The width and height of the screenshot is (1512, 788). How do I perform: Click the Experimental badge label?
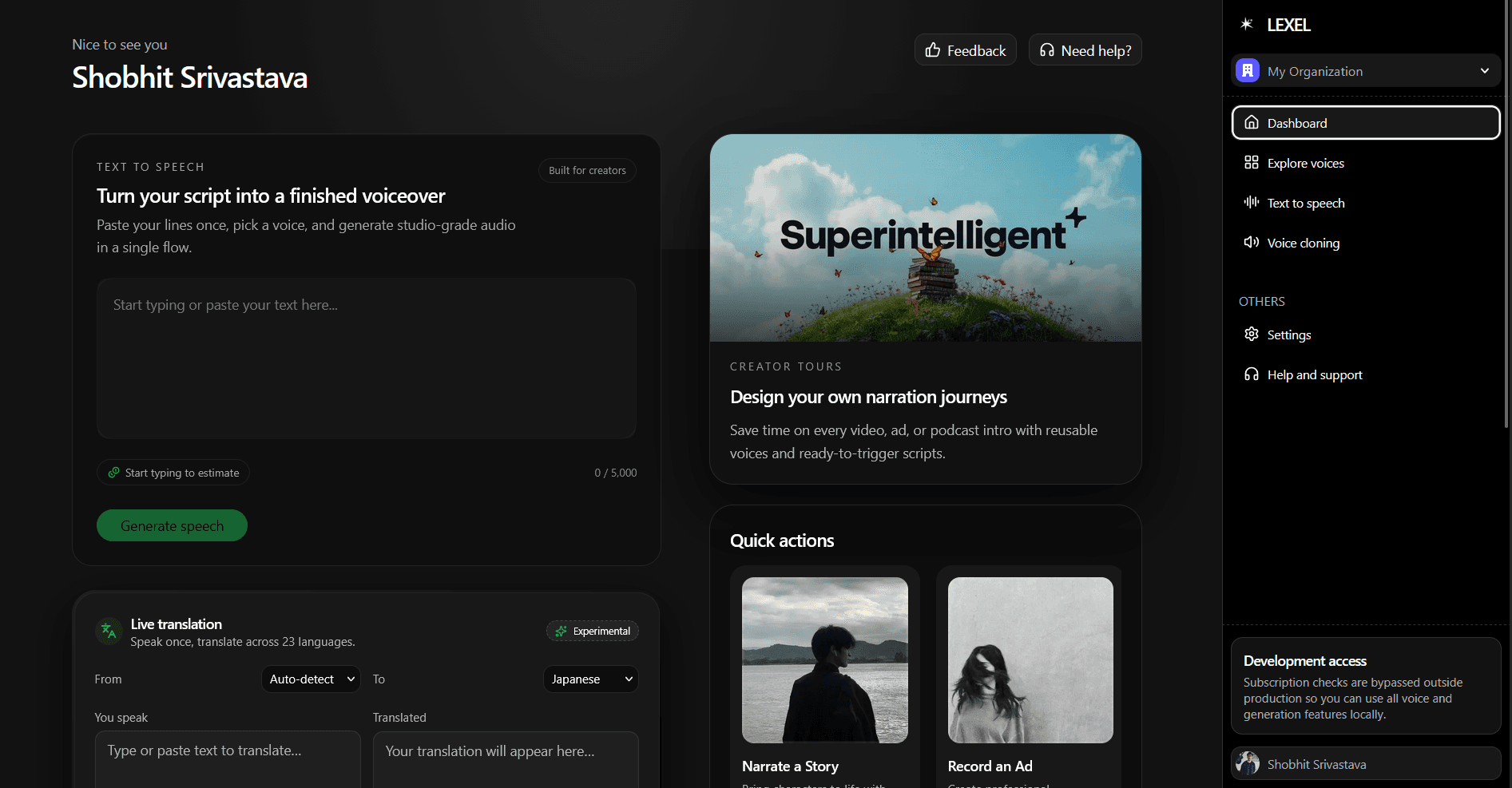pyautogui.click(x=601, y=631)
